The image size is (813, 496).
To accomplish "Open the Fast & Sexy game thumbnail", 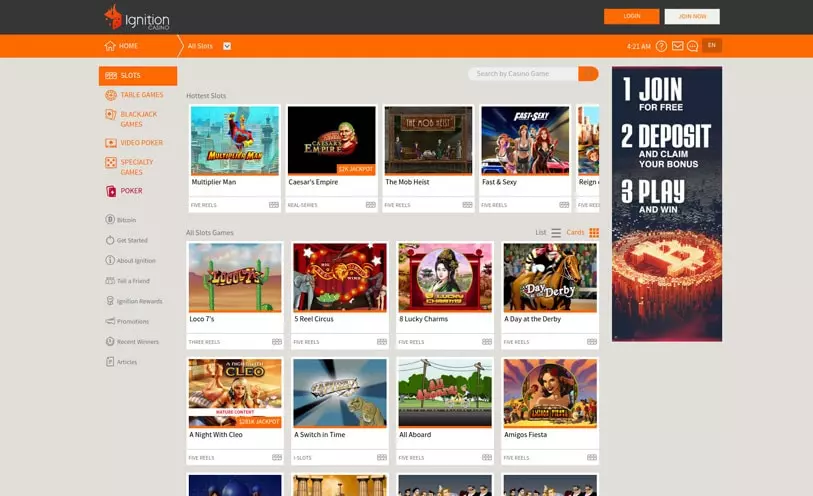I will pyautogui.click(x=525, y=140).
